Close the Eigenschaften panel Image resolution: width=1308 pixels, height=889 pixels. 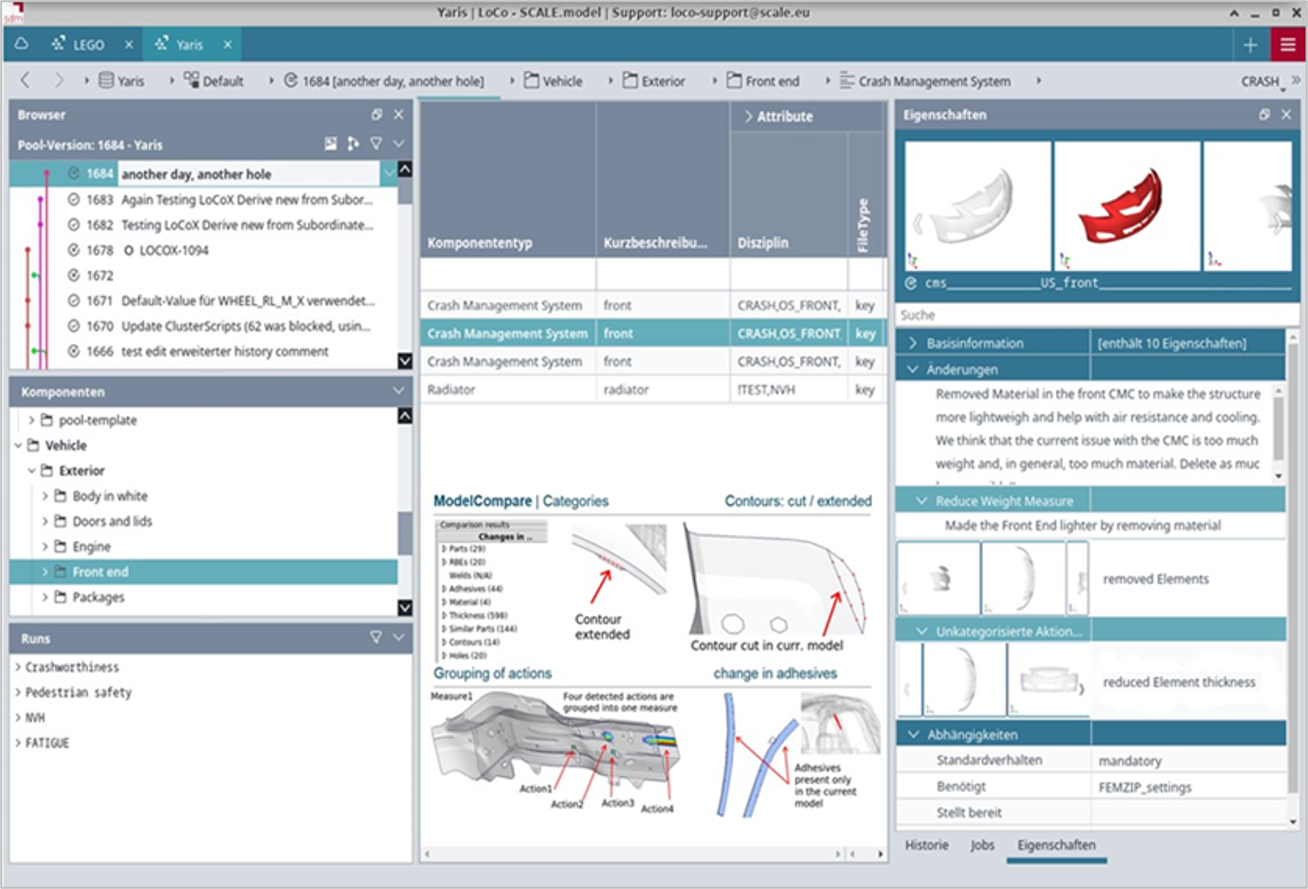[1287, 115]
